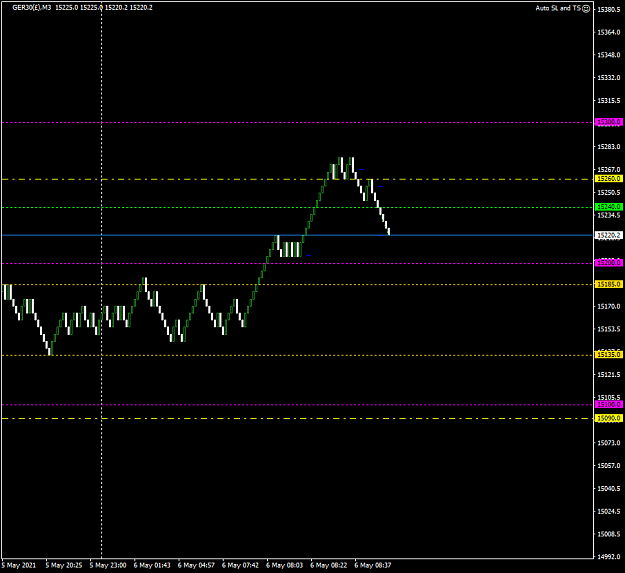Select the green 15240.0 price label
This screenshot has height=573, width=625.
pyautogui.click(x=608, y=207)
